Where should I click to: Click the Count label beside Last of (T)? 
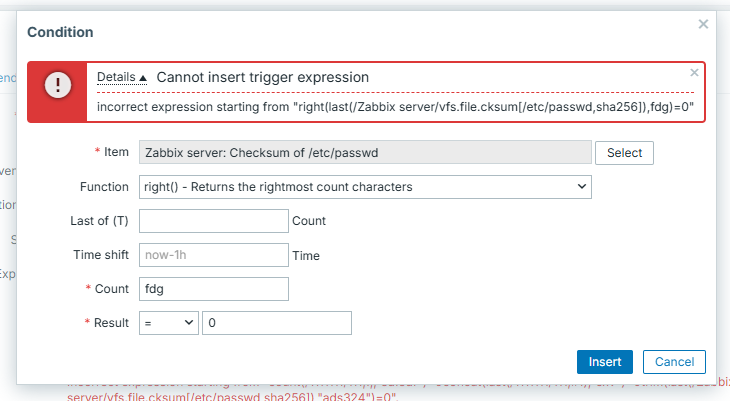coord(309,221)
